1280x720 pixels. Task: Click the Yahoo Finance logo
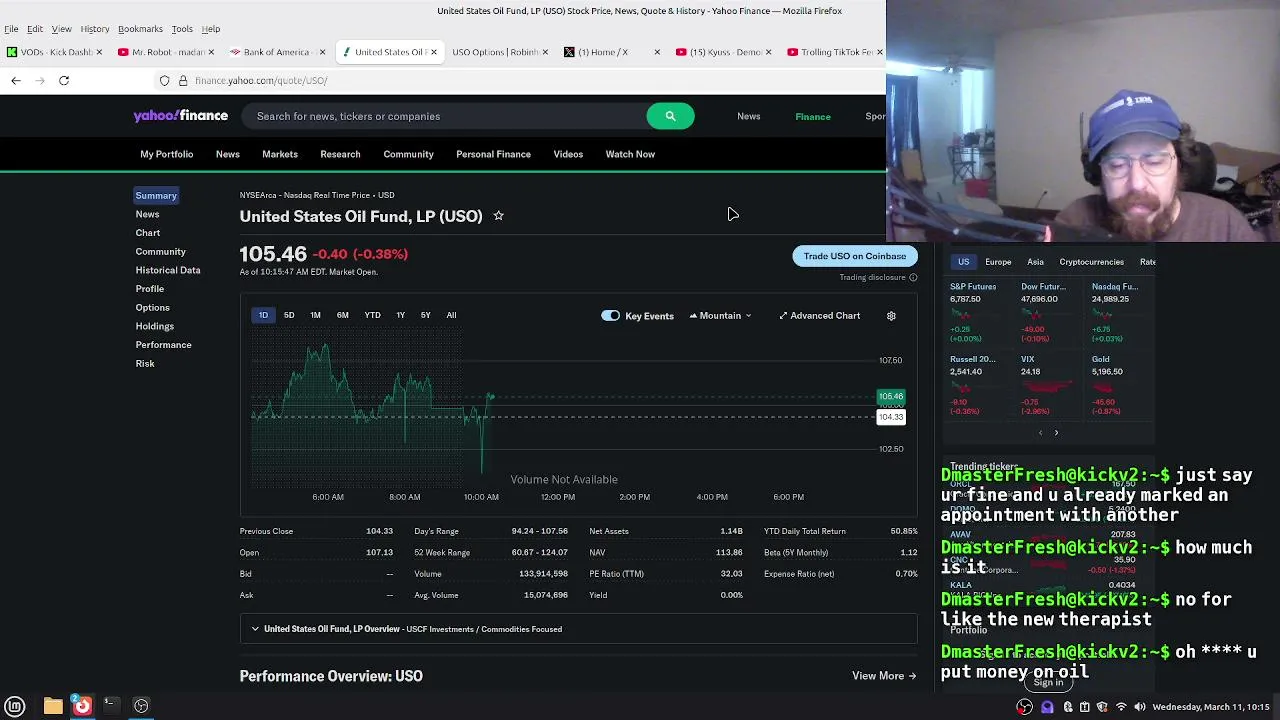coord(181,116)
